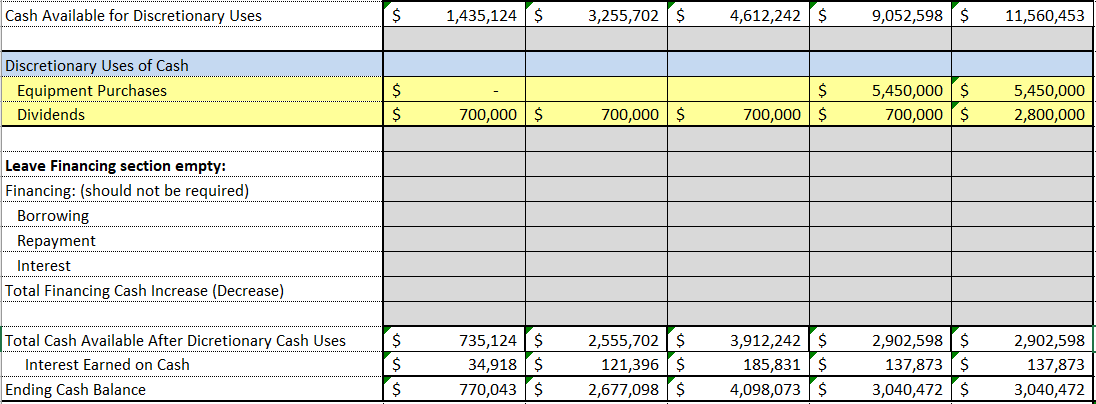Select the Equipment Purchases cell containing a dash

point(454,90)
